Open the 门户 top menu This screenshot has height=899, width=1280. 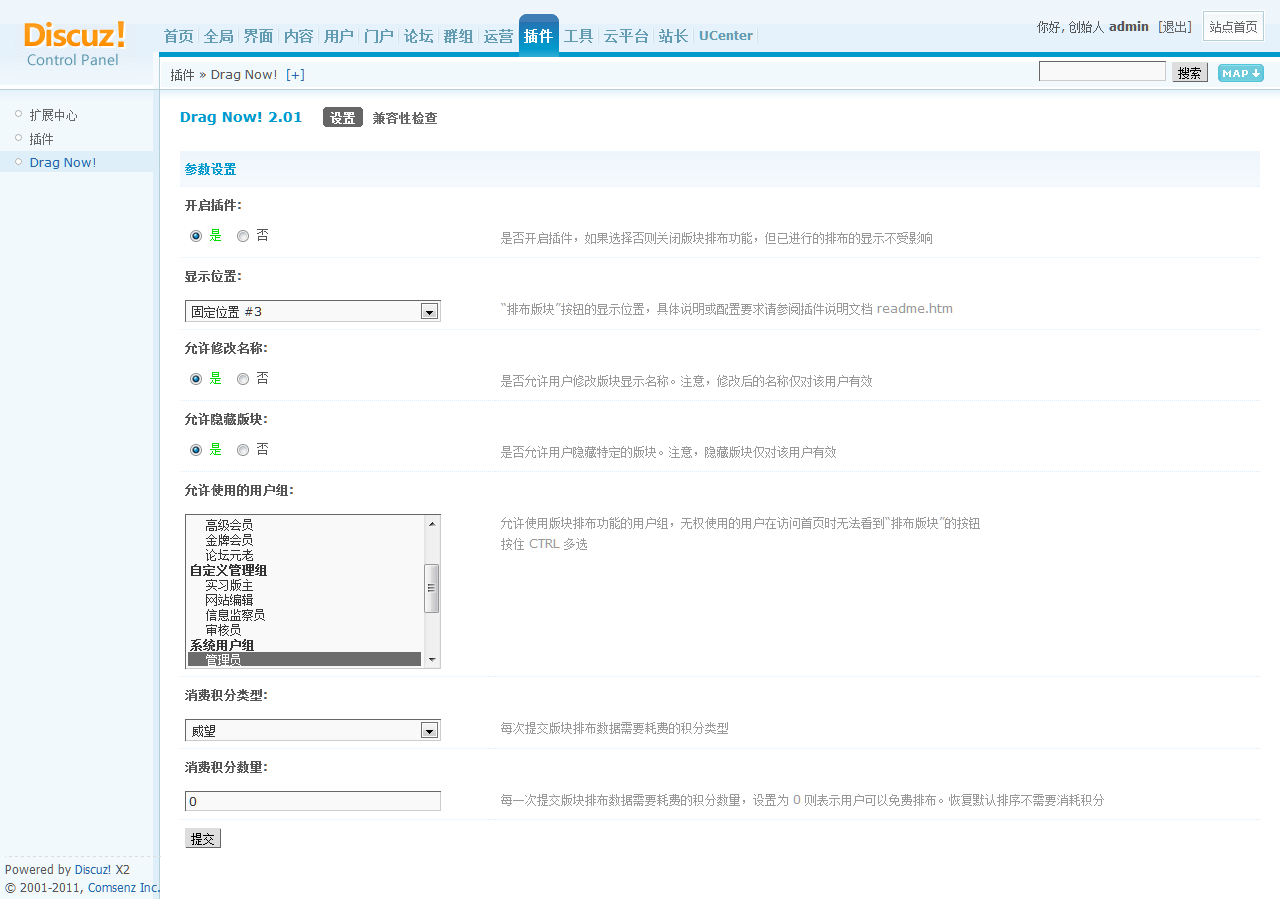(x=378, y=36)
